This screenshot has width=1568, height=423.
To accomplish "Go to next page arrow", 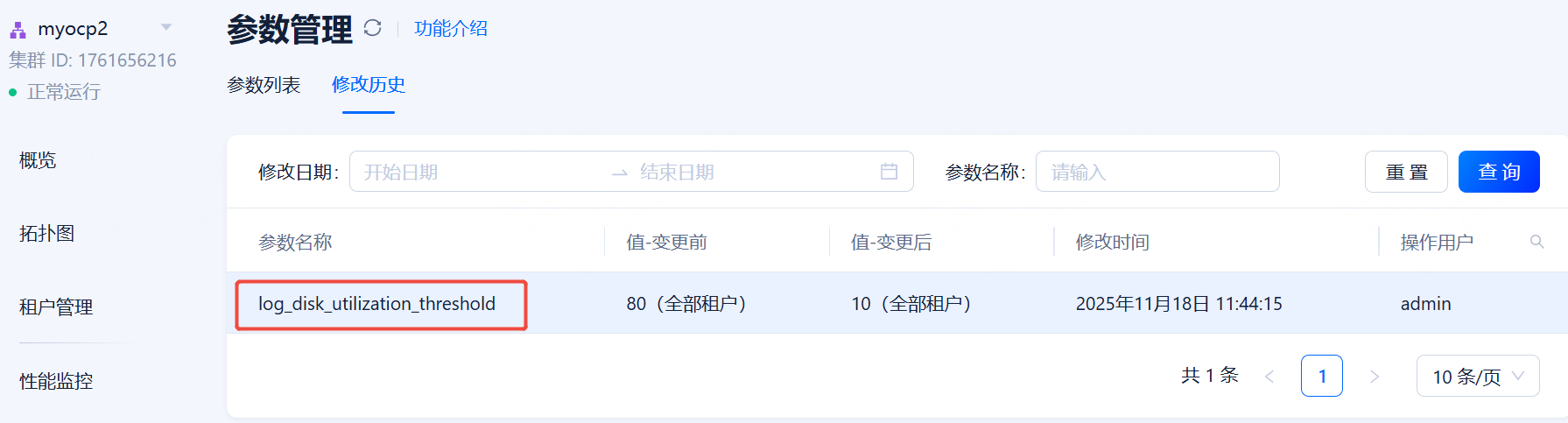I will (x=1375, y=377).
